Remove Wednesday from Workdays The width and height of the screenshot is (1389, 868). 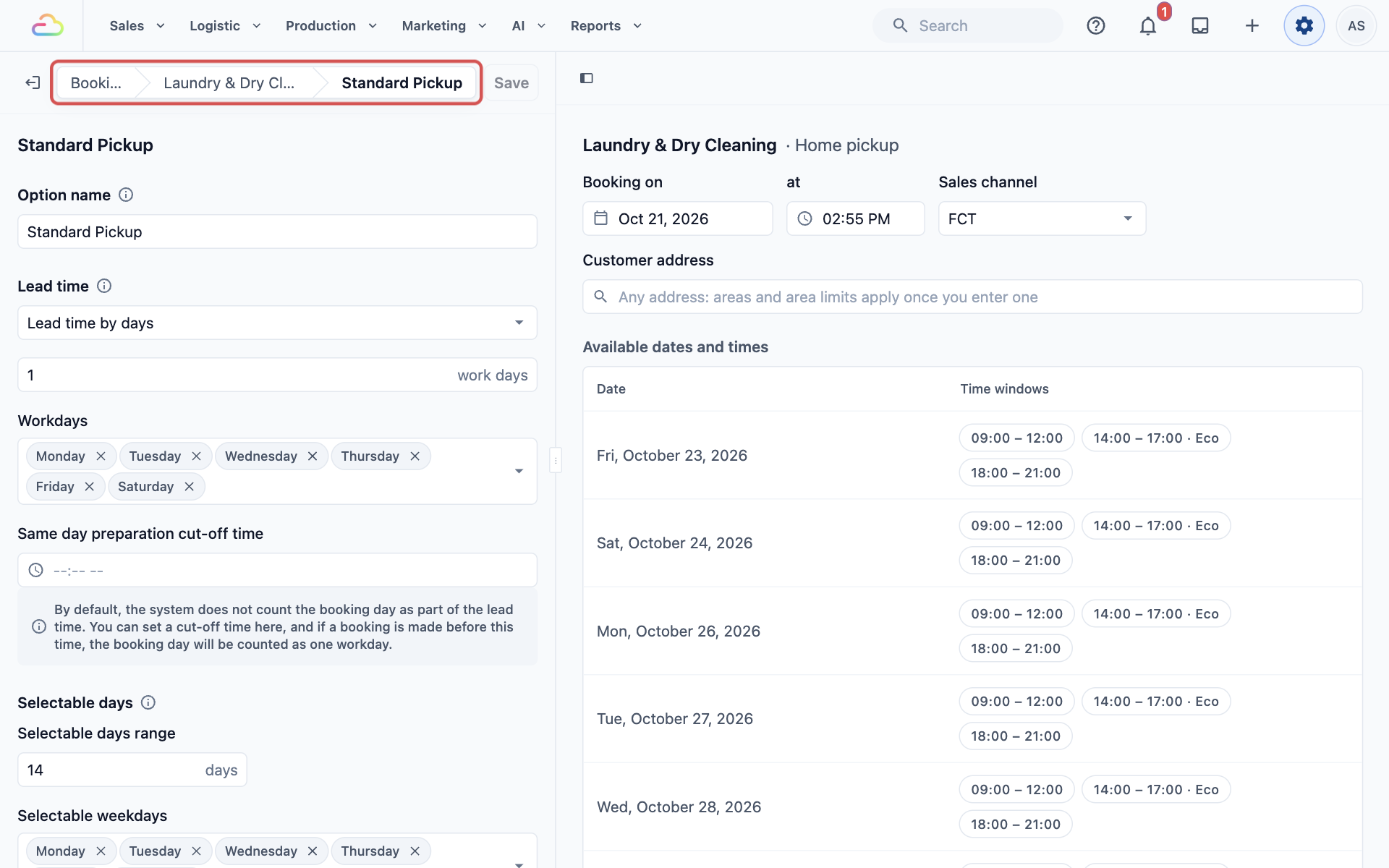tap(313, 456)
